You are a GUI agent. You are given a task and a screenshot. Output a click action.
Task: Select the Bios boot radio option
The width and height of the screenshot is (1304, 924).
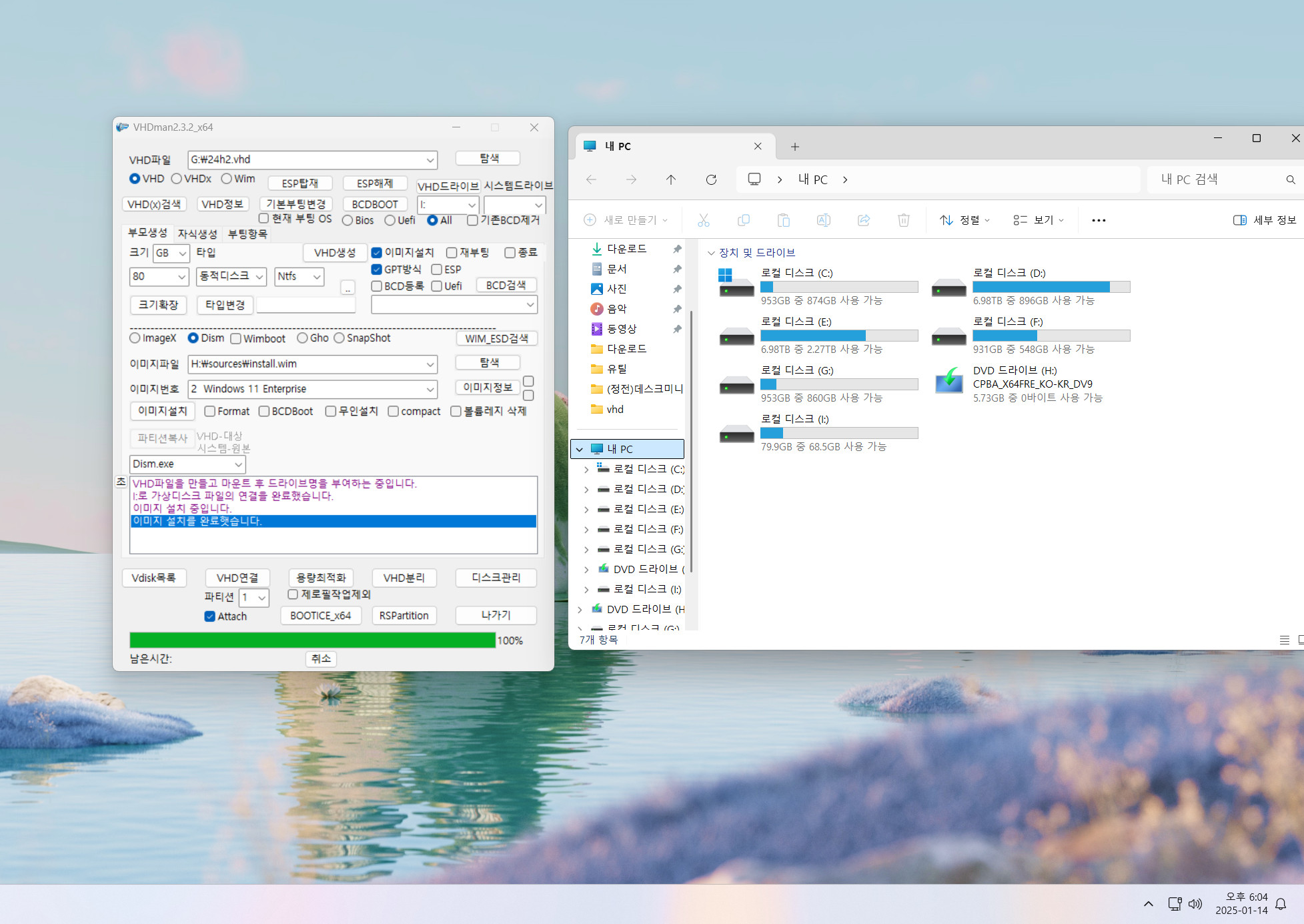click(348, 220)
